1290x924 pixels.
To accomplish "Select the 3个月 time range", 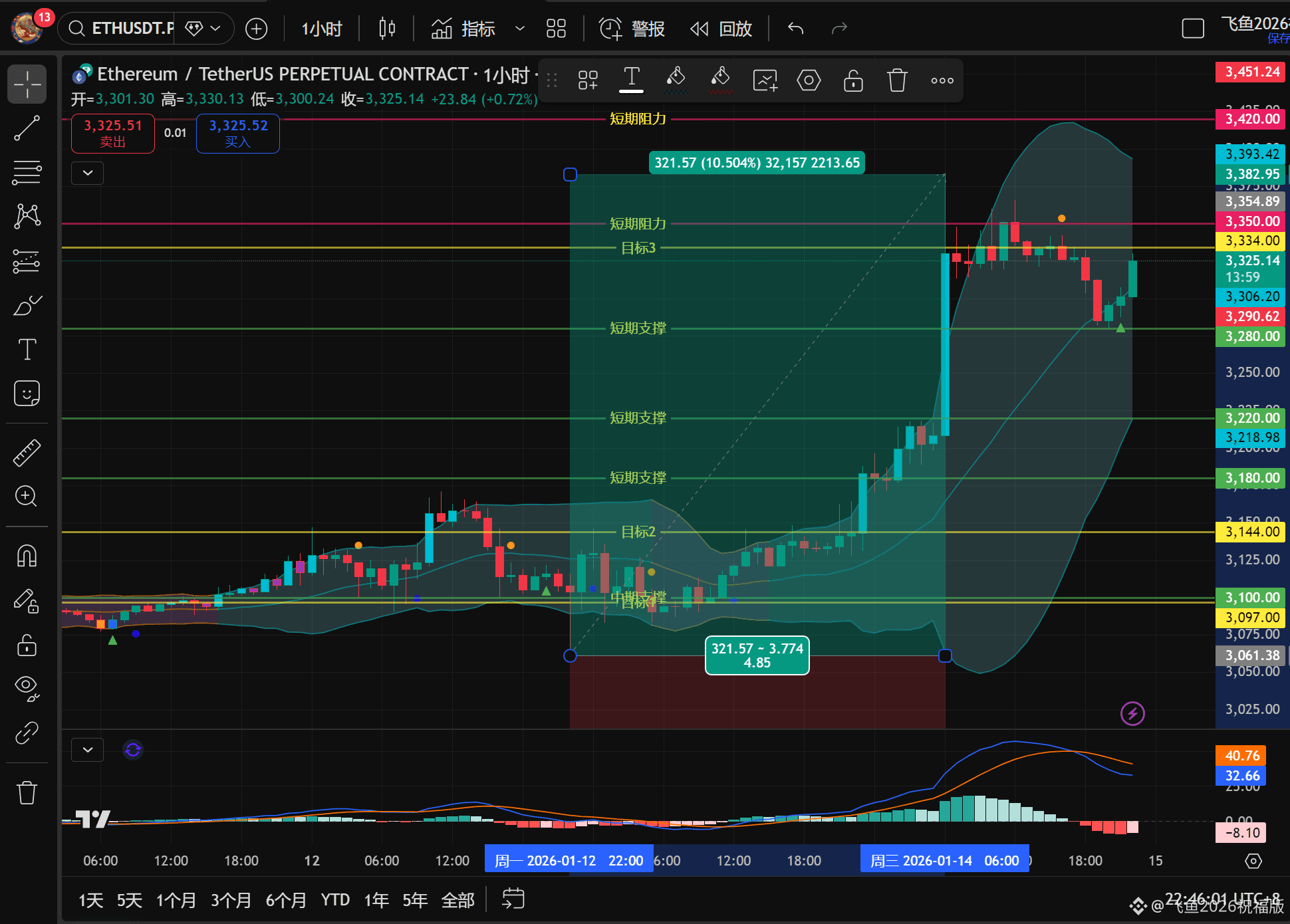I will pos(231,900).
